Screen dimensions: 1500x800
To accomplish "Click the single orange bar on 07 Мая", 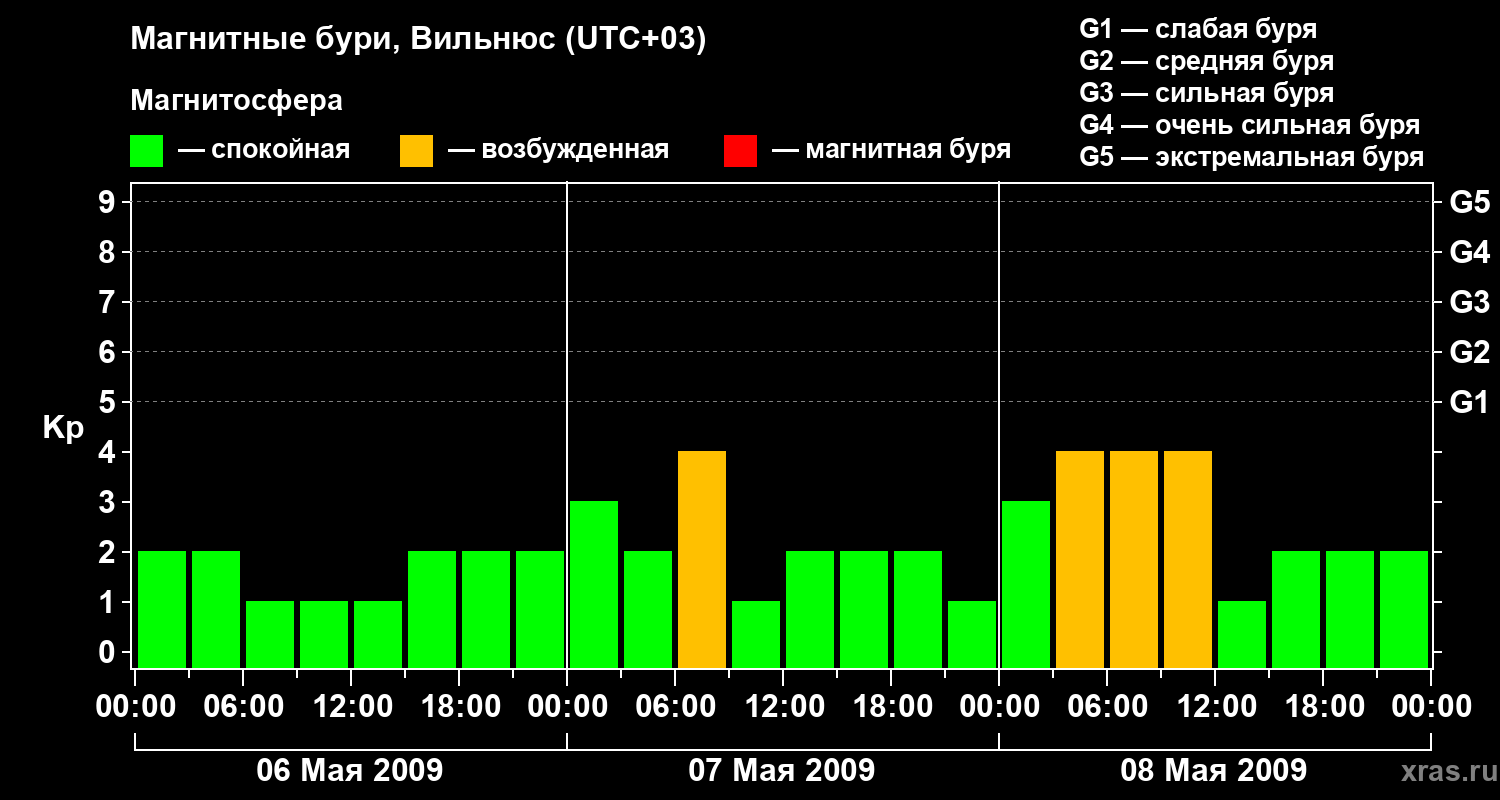I will (x=702, y=559).
